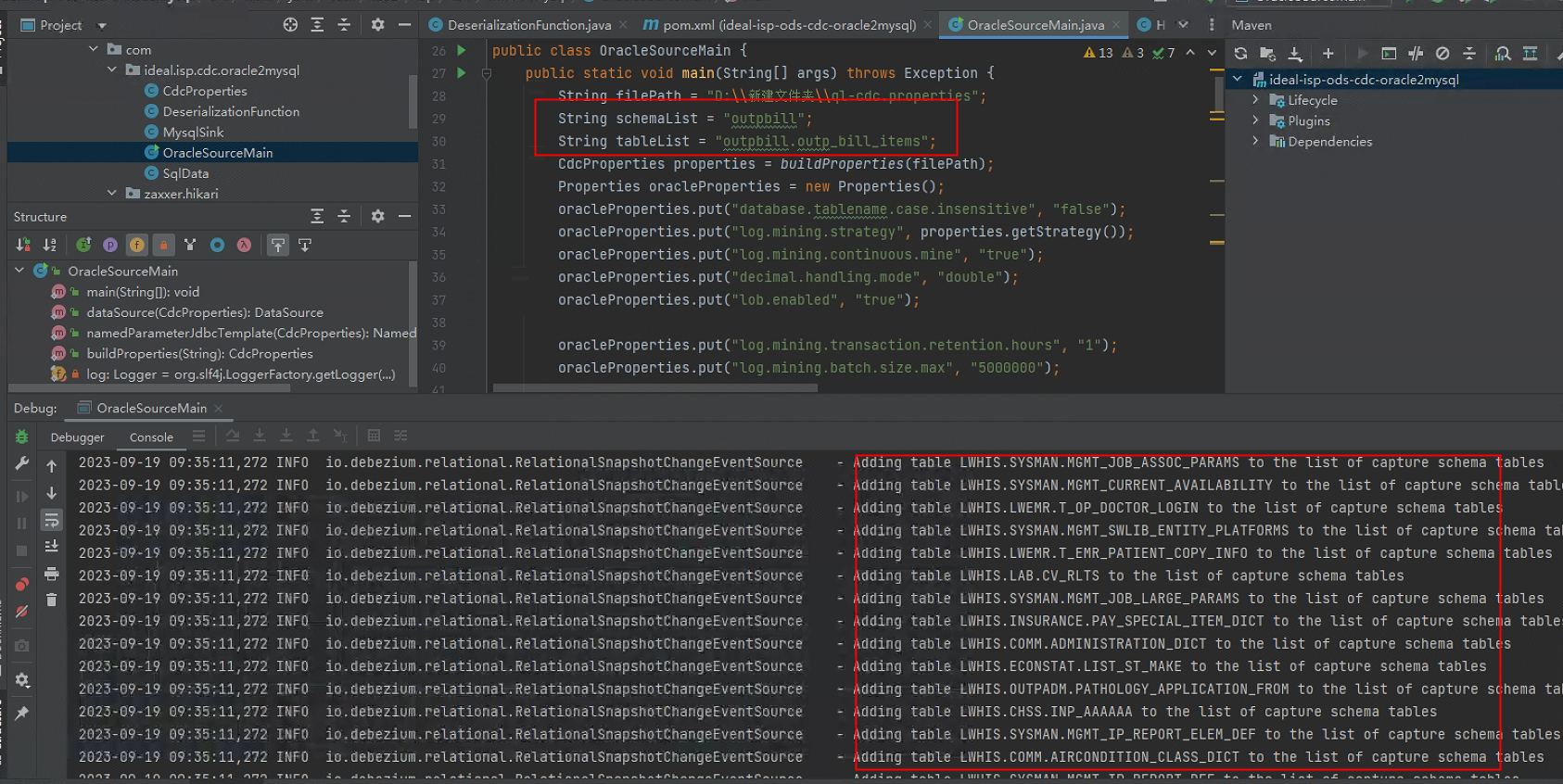Toggle autoscroll from source in Structure
1563x784 pixels.
[x=304, y=245]
